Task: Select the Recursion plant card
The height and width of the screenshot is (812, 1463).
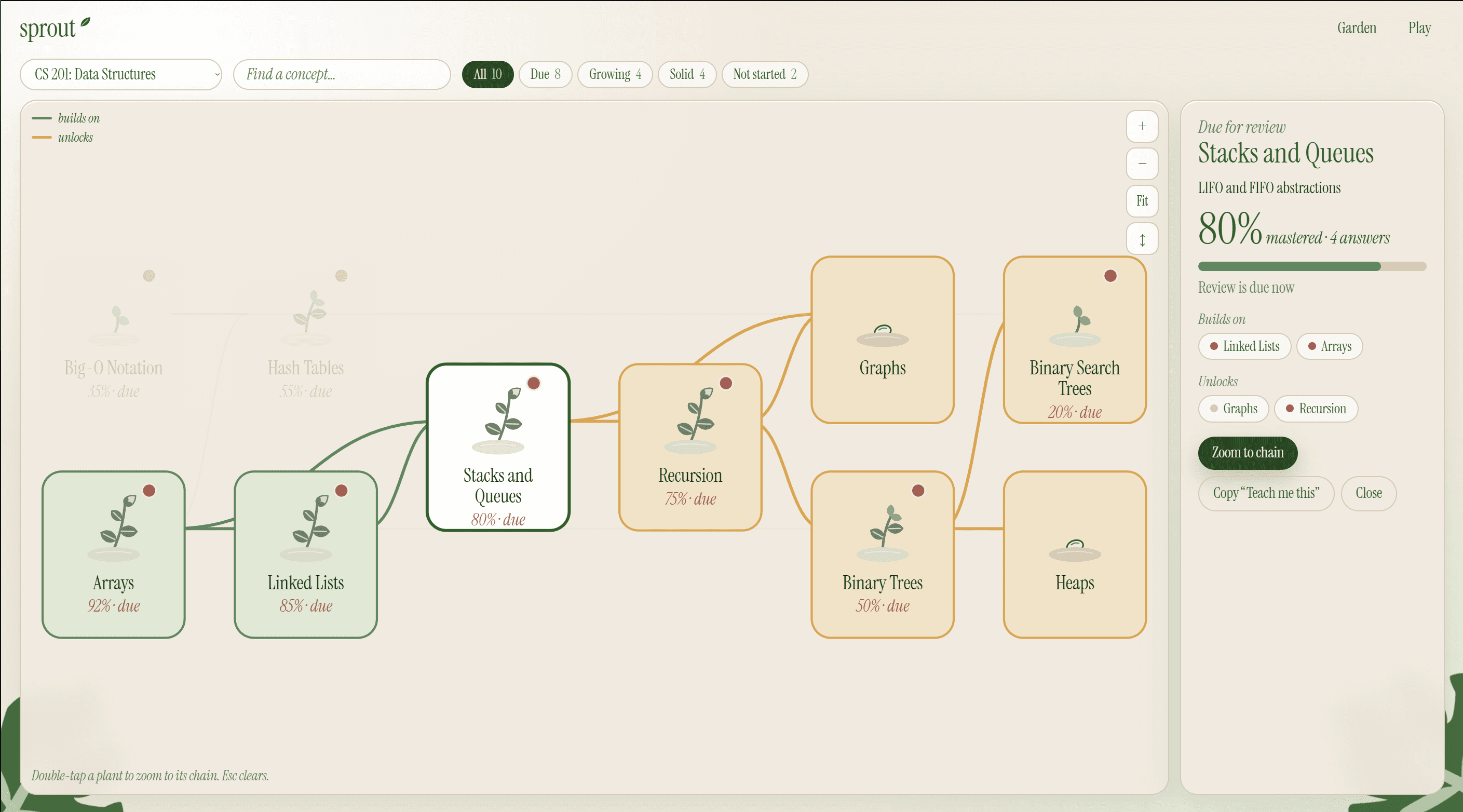Action: click(690, 447)
